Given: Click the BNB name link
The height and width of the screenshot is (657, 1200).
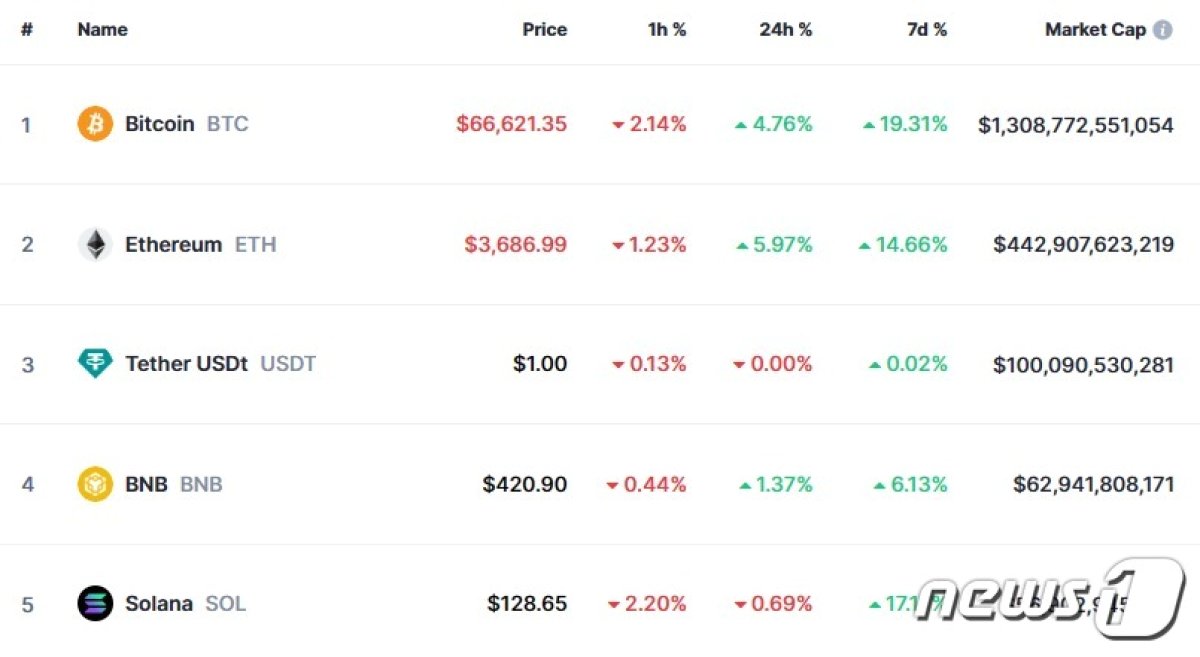Looking at the screenshot, I should pyautogui.click(x=146, y=484).
